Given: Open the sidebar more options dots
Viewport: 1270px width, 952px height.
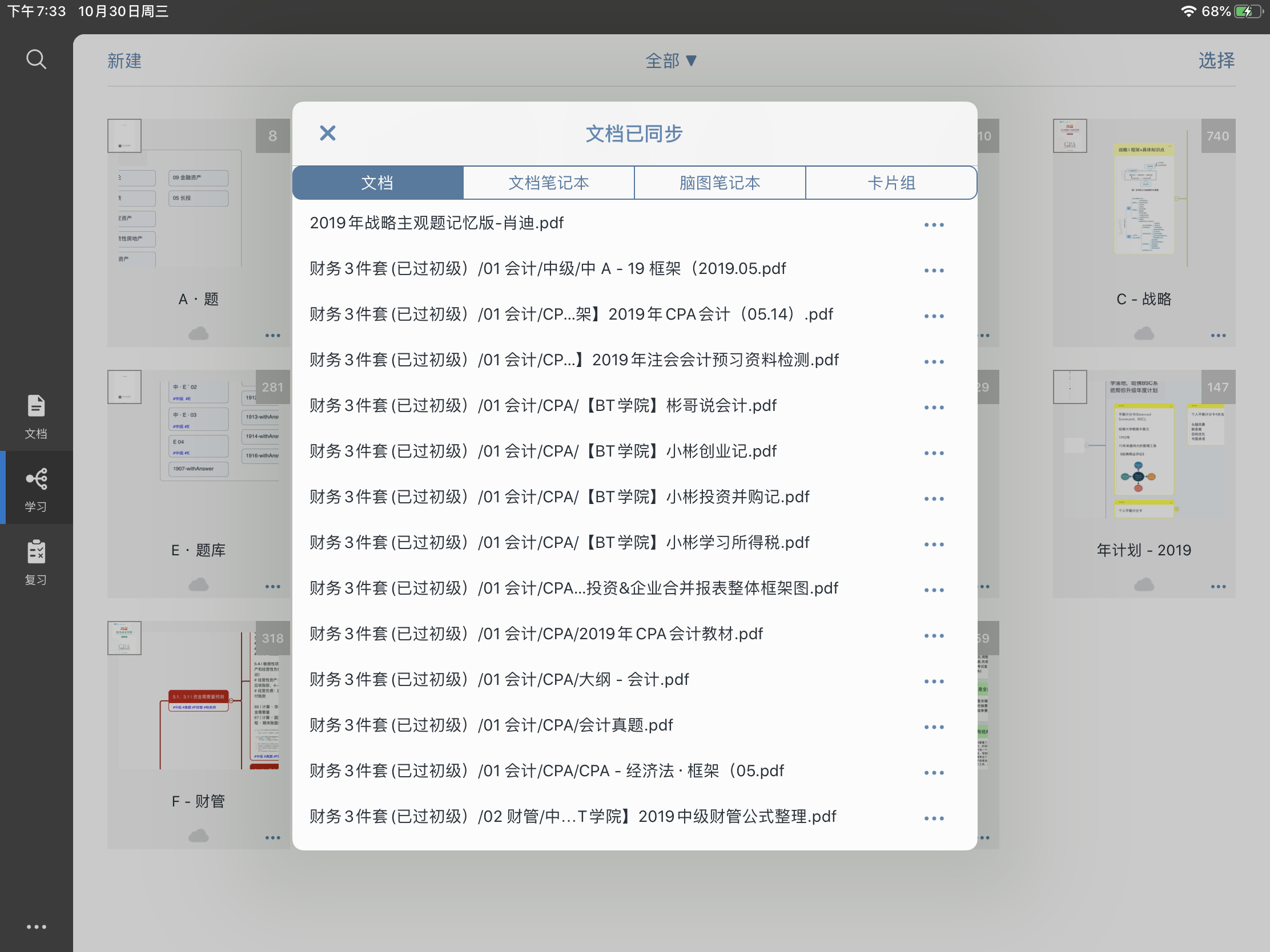Looking at the screenshot, I should (36, 926).
